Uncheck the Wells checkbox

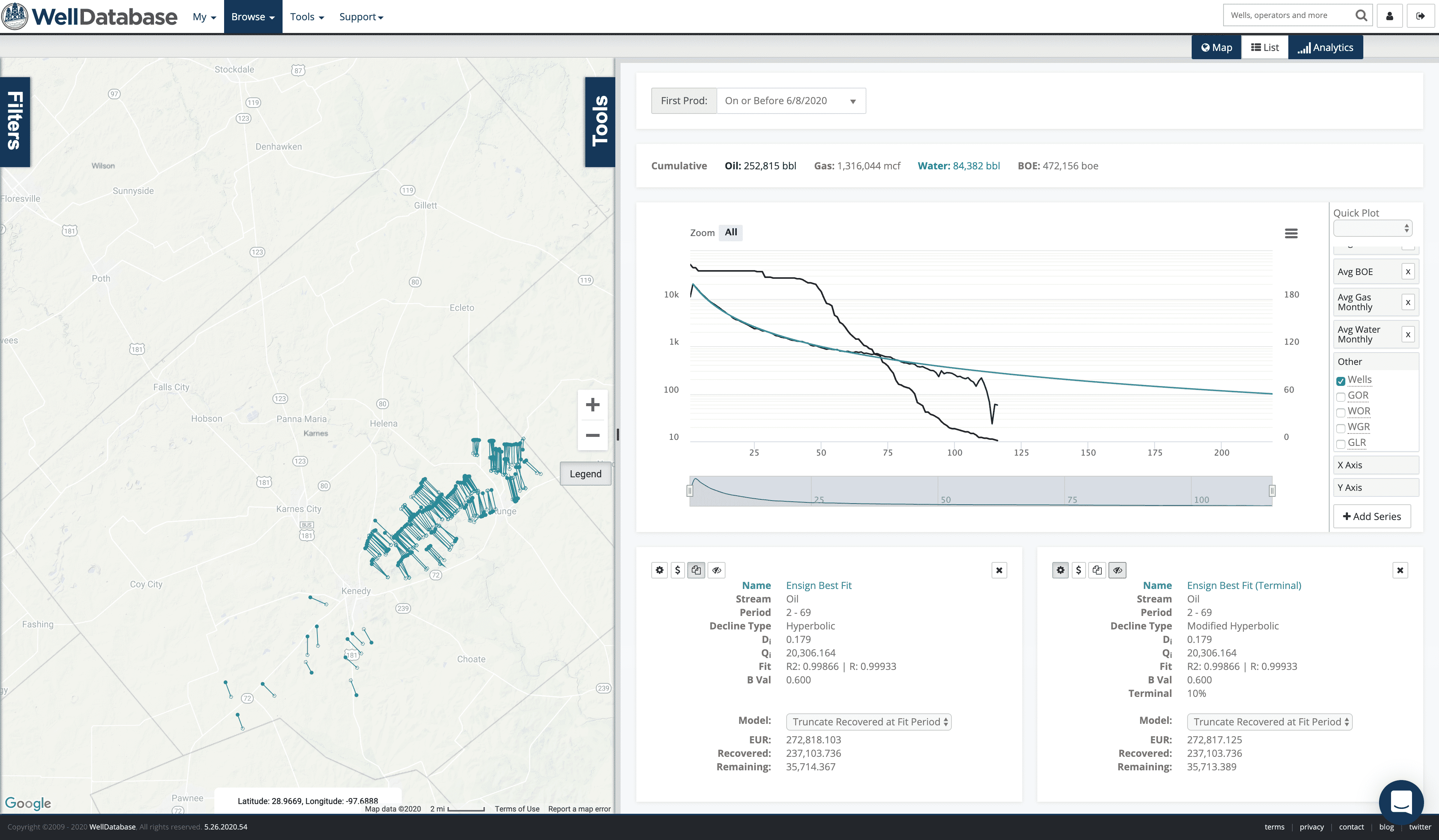pos(1341,381)
